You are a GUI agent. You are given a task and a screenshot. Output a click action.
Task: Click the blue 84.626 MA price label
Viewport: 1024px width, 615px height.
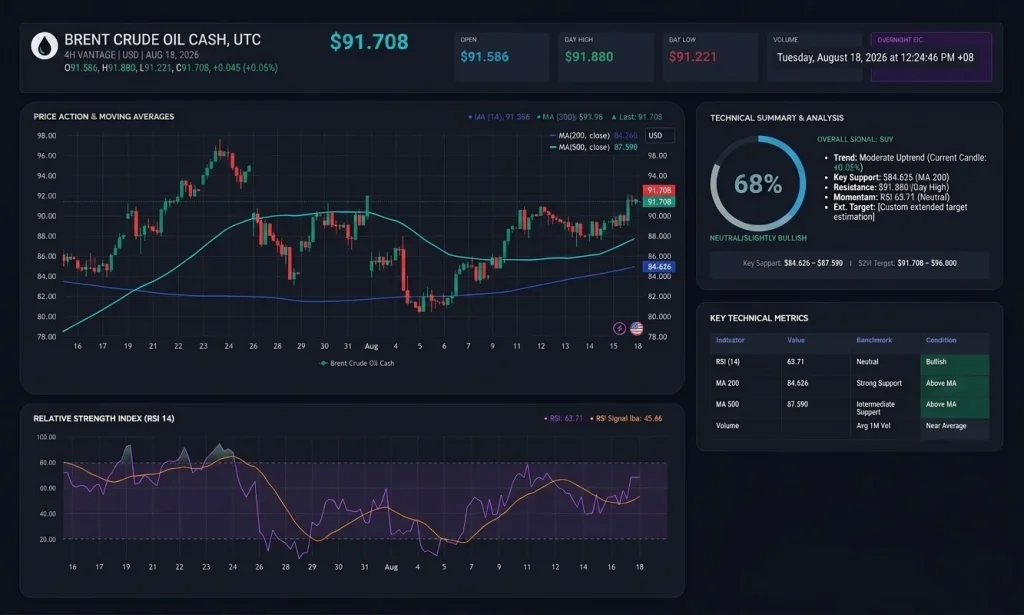point(659,266)
